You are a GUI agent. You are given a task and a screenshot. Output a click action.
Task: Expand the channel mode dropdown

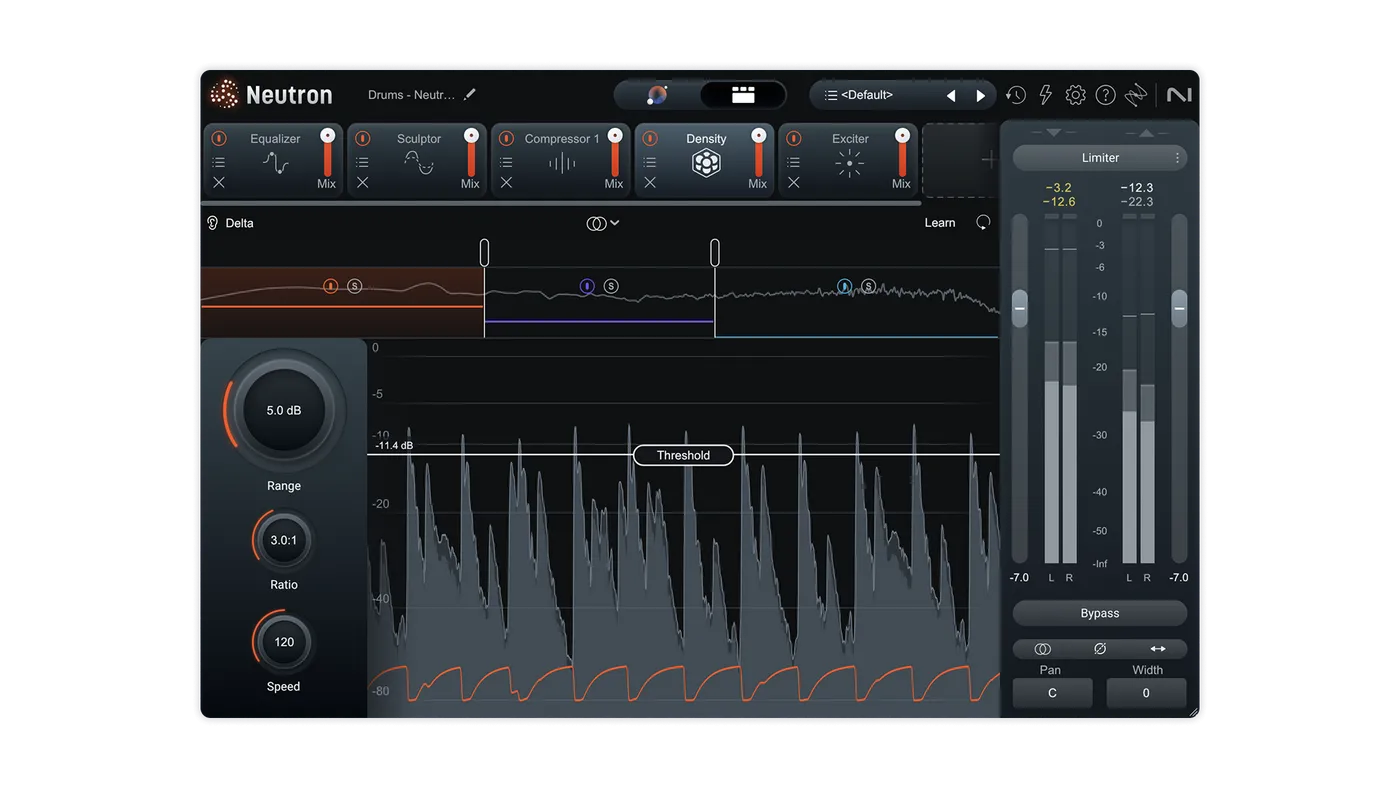point(603,223)
